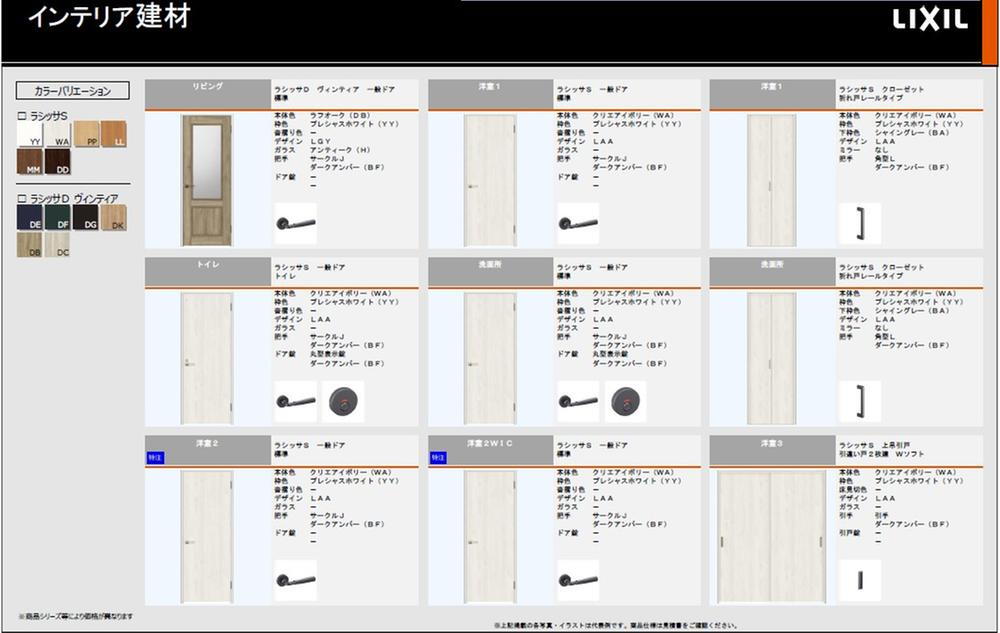The height and width of the screenshot is (633, 1000).
Task: Select the DF dark green swatch
Action: 57,217
